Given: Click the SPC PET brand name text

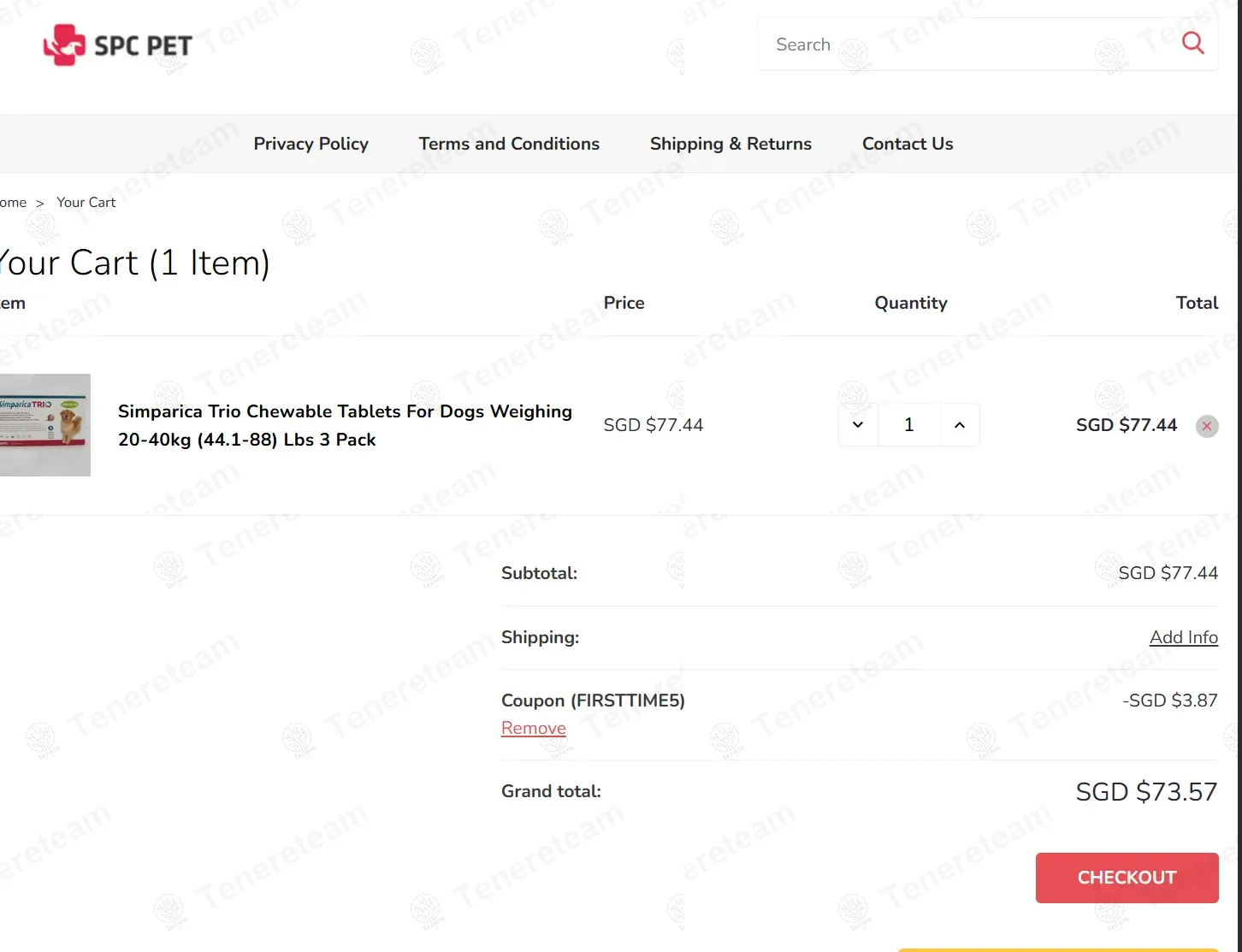Looking at the screenshot, I should 143,46.
